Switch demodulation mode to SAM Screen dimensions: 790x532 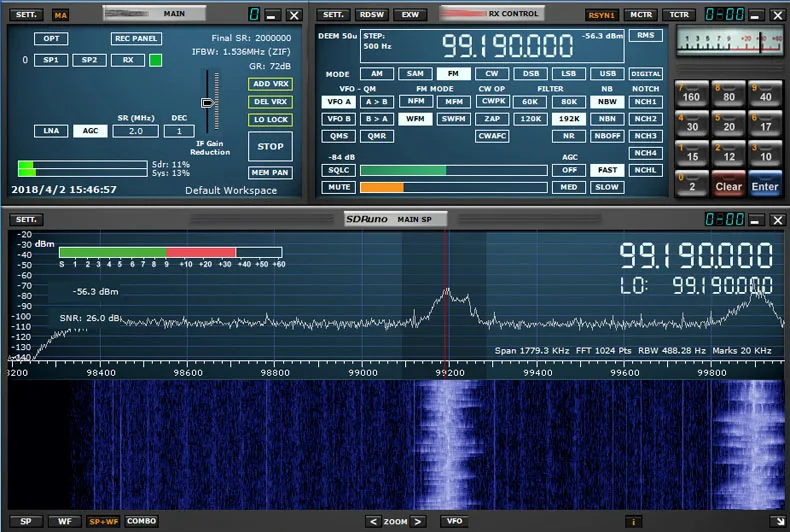[415, 74]
